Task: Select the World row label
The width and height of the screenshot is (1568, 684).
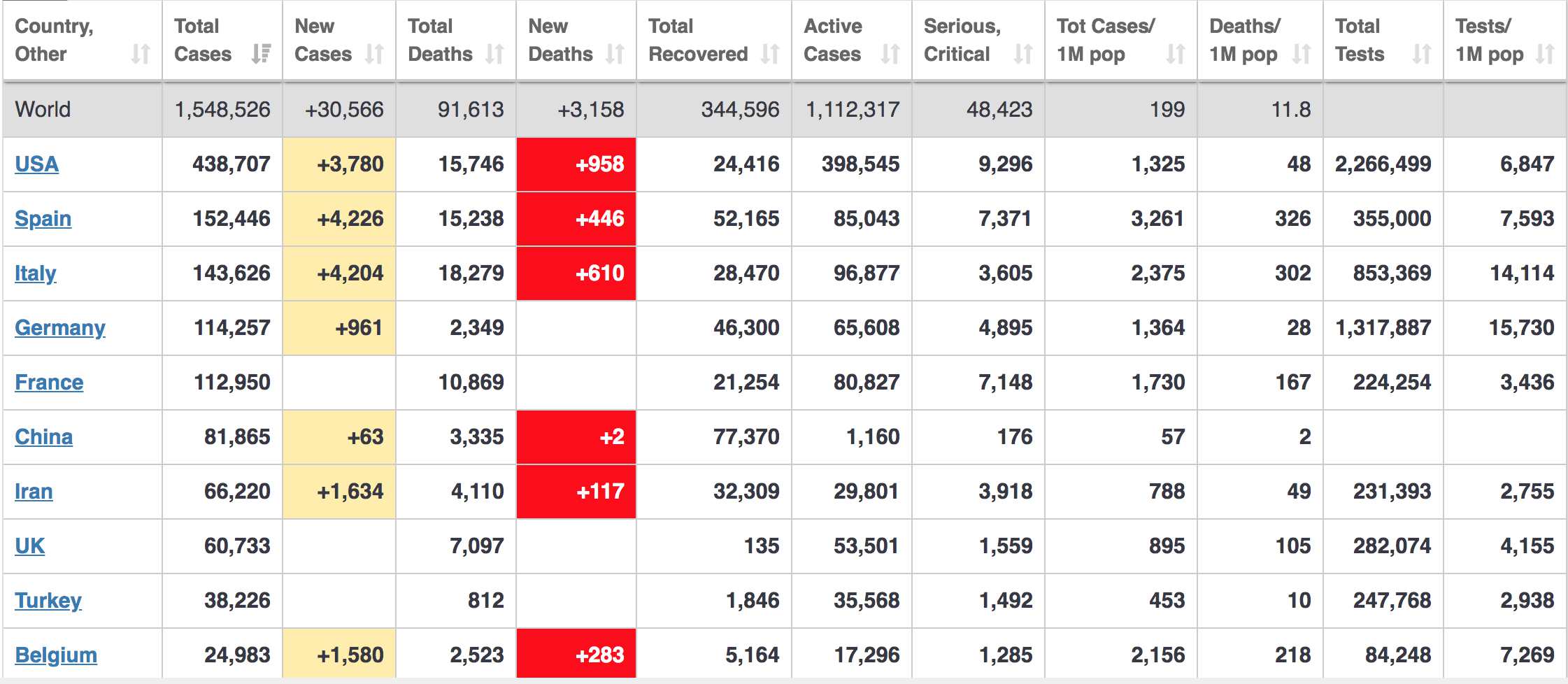Action: pos(43,109)
